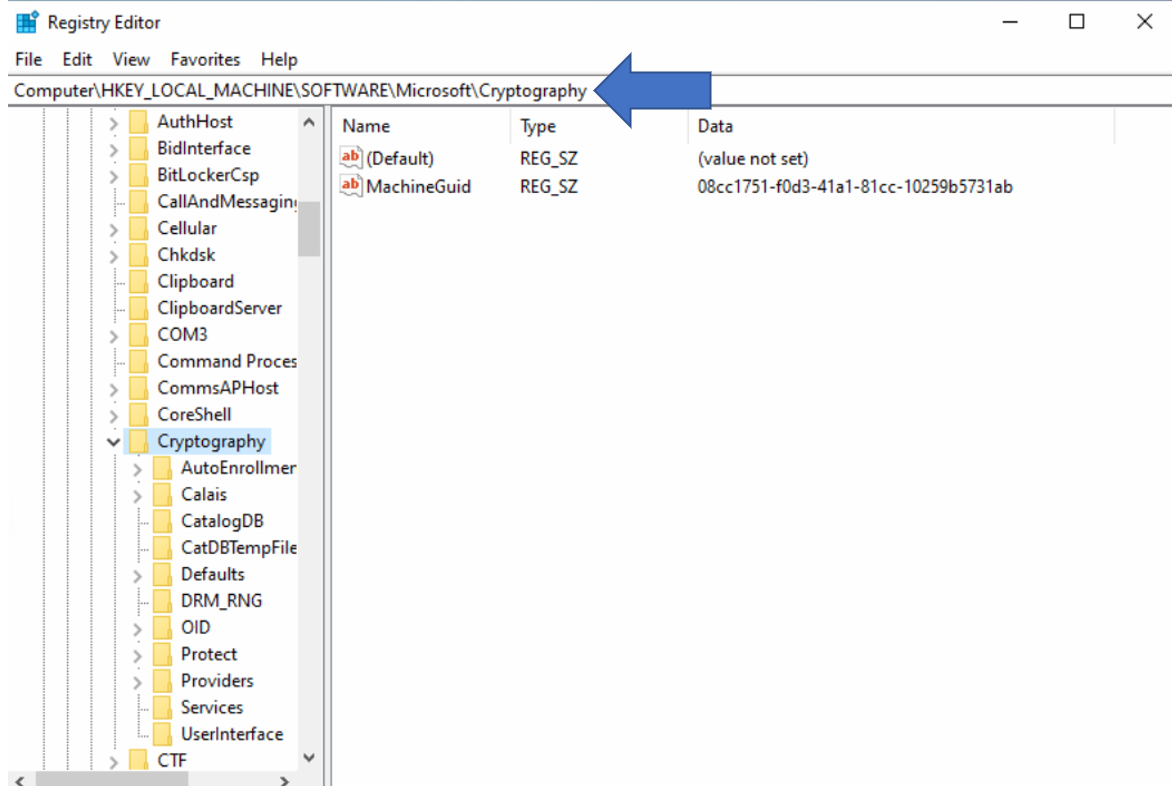Select the AuthHost folder icon
Viewport: 1172px width, 786px height.
138,122
